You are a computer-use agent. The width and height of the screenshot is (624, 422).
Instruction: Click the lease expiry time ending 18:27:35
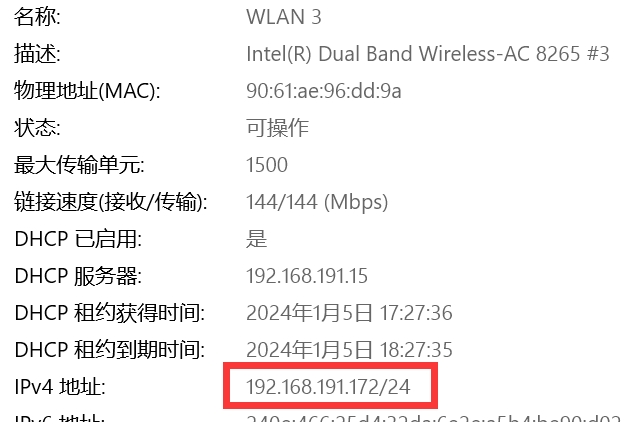[349, 350]
